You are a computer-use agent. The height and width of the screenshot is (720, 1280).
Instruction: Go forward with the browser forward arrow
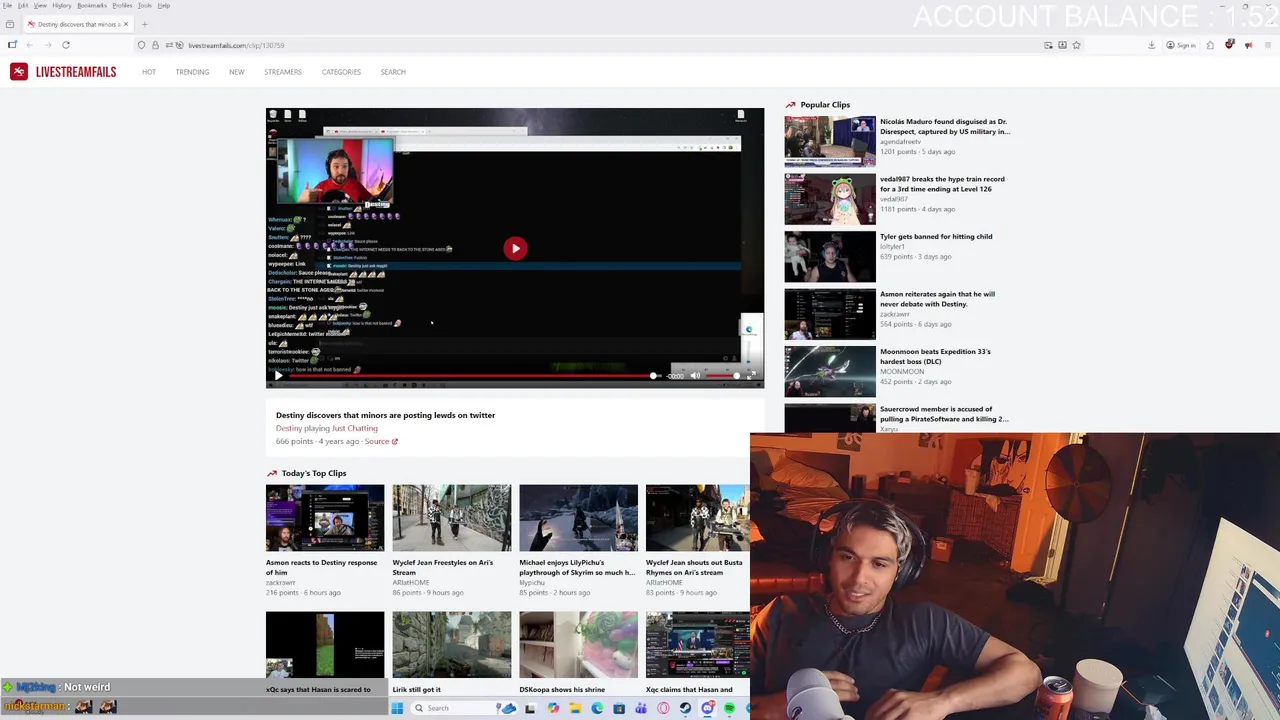[46, 45]
